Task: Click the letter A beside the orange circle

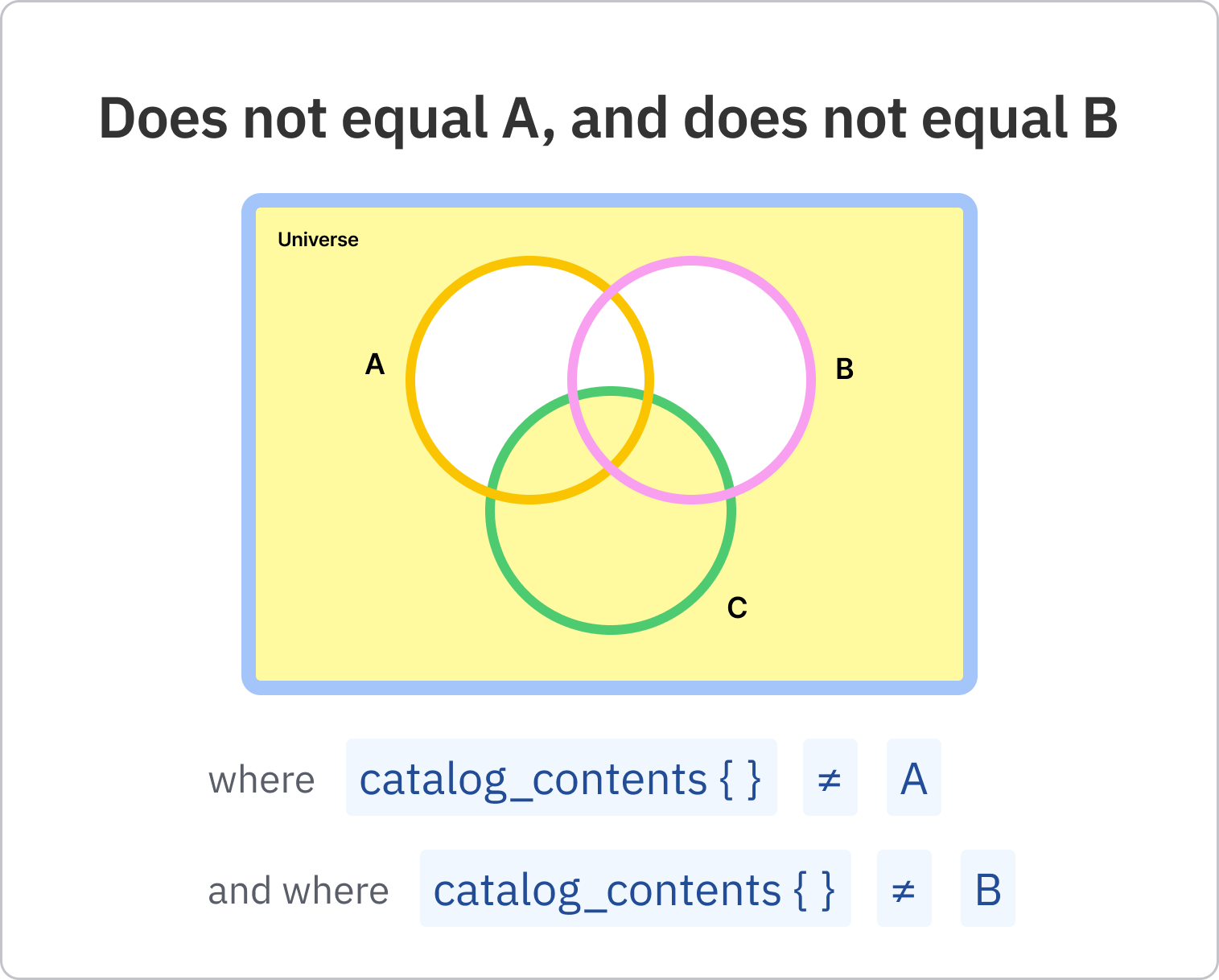Action: pyautogui.click(x=375, y=364)
